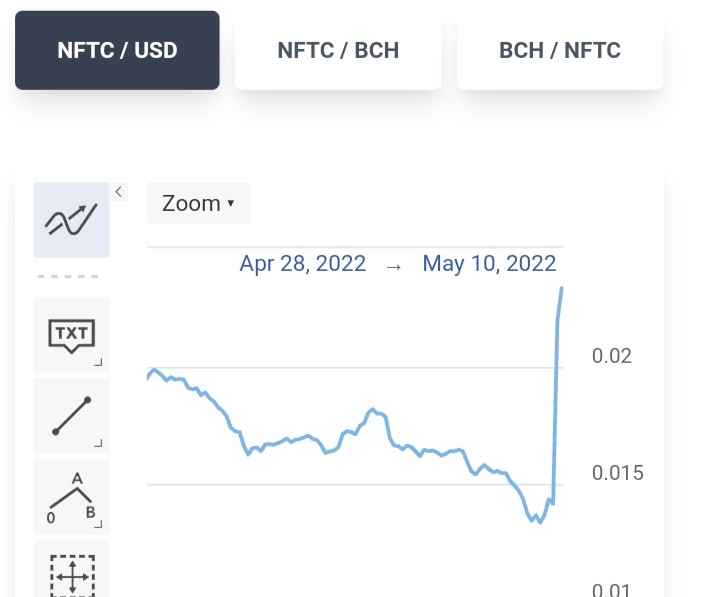Select the dashed box measure tool
Image resolution: width=719 pixels, height=597 pixels.
(x=72, y=571)
